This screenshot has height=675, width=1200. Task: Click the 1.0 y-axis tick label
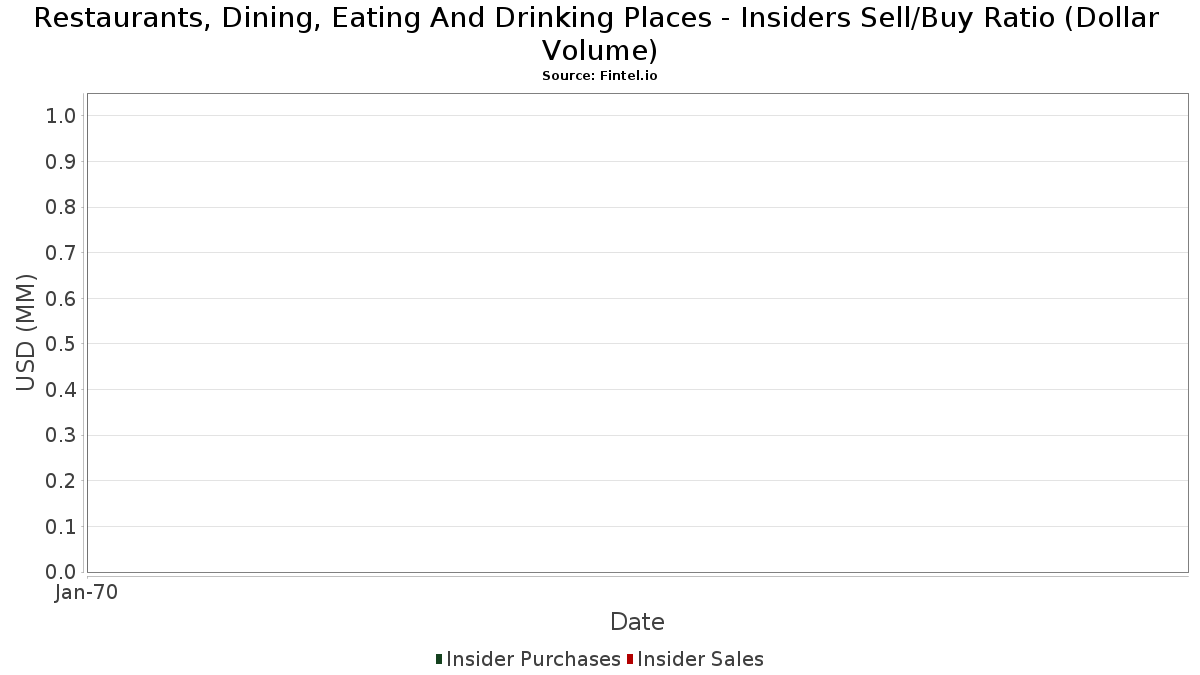[x=61, y=116]
